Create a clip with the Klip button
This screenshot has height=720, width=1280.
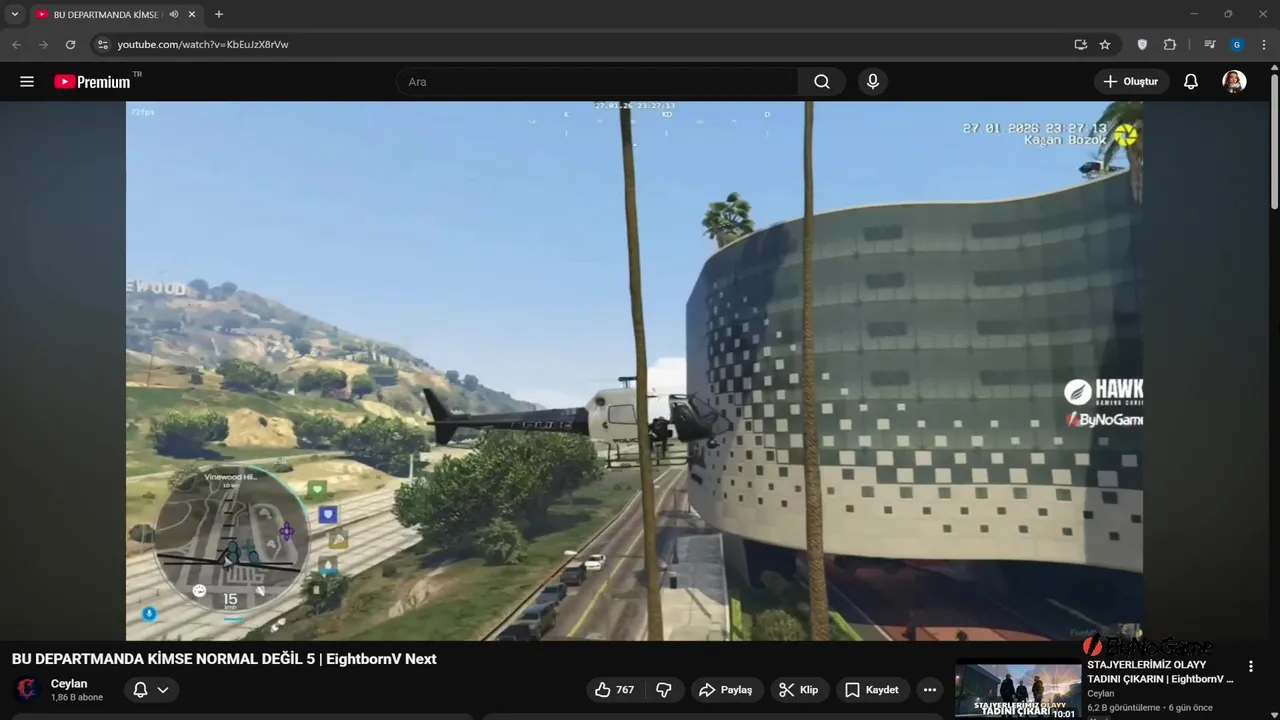pos(800,690)
